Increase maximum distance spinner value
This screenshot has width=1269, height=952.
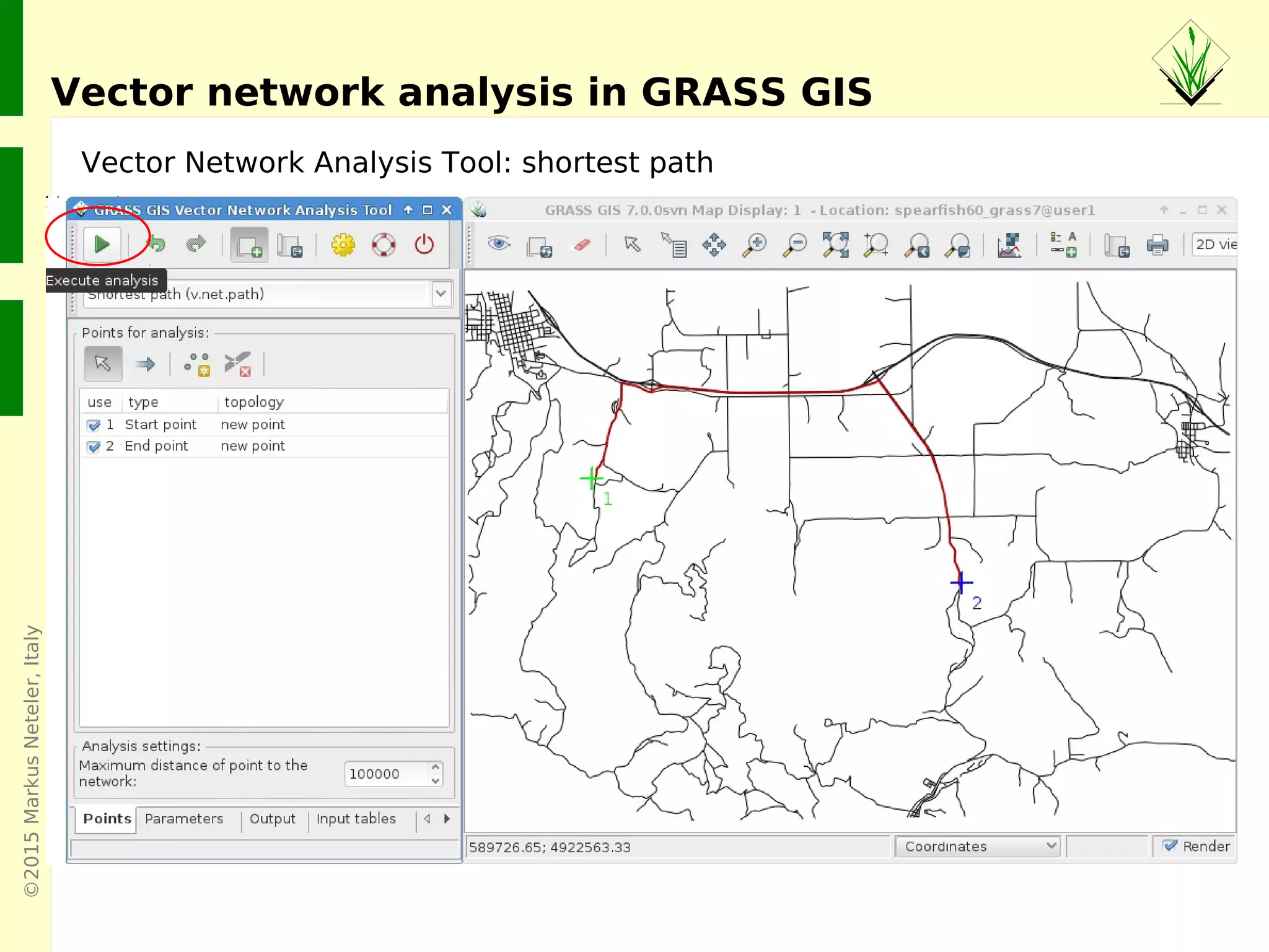click(436, 767)
